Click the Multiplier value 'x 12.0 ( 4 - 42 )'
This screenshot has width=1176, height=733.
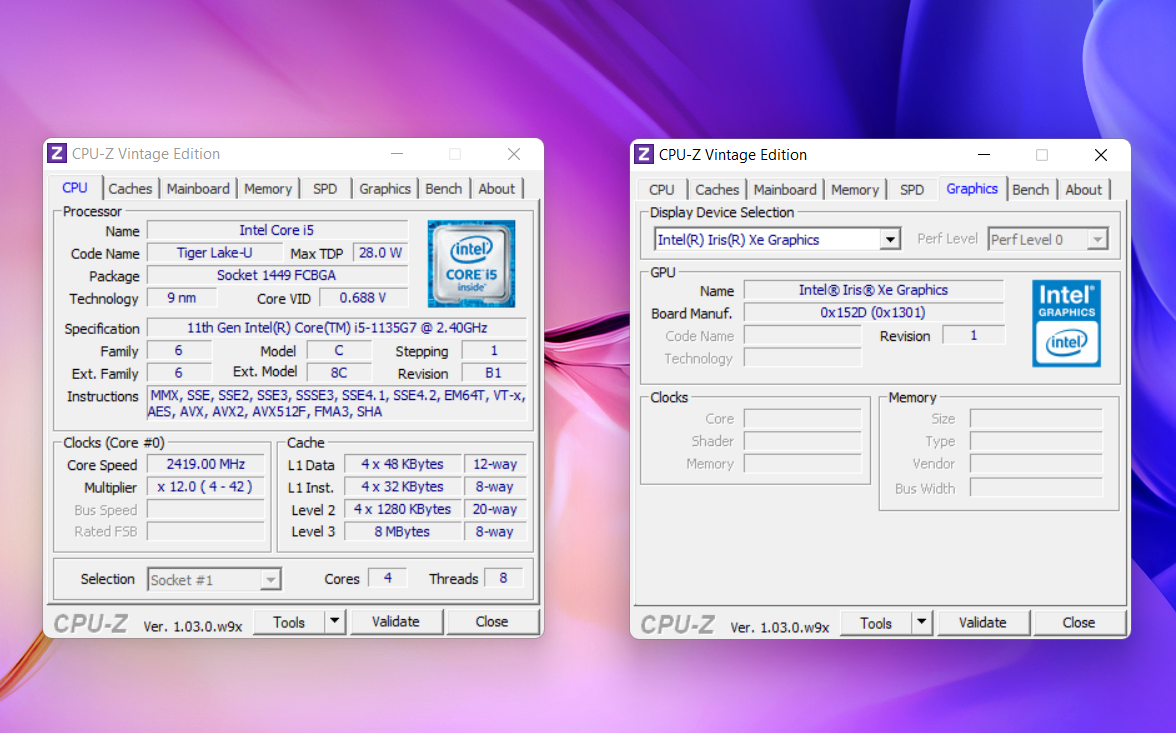(x=206, y=487)
